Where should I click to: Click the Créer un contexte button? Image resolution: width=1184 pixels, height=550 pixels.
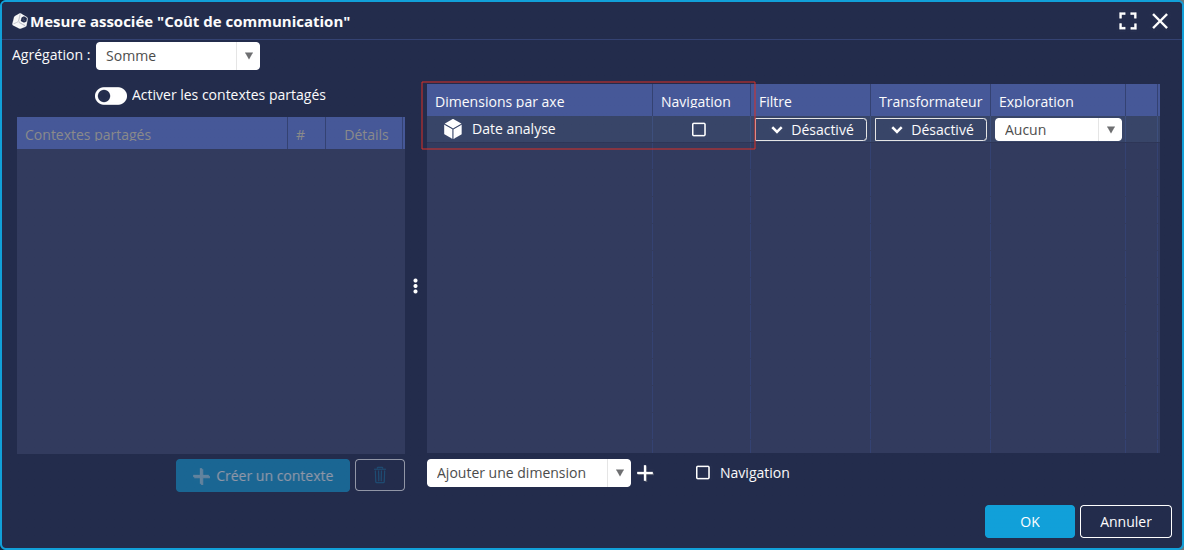(x=263, y=476)
